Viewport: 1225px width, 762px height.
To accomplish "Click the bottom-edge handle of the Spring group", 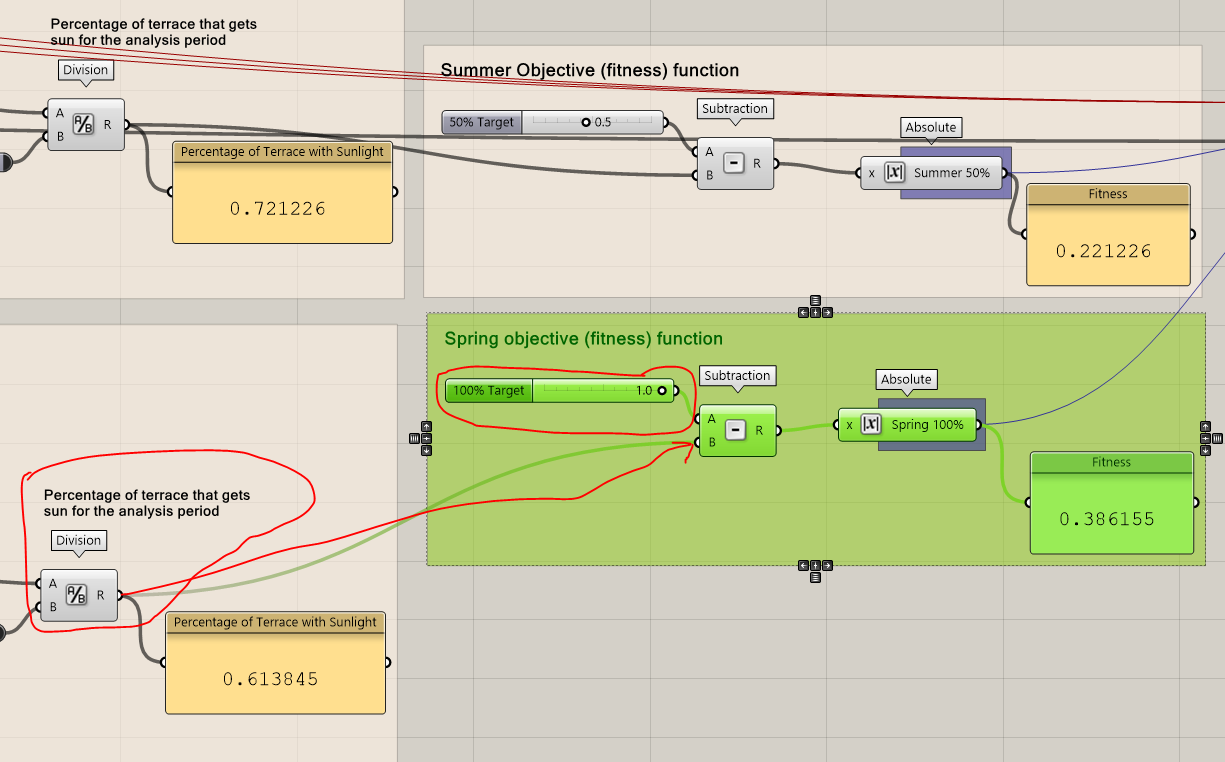I will pos(815,571).
